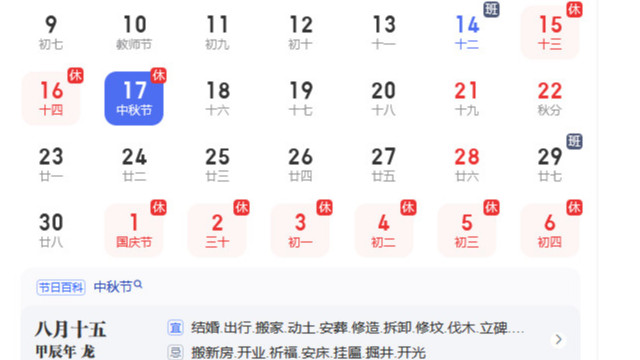
Task: Click date 23 labeled 廿一
Action: (51, 164)
